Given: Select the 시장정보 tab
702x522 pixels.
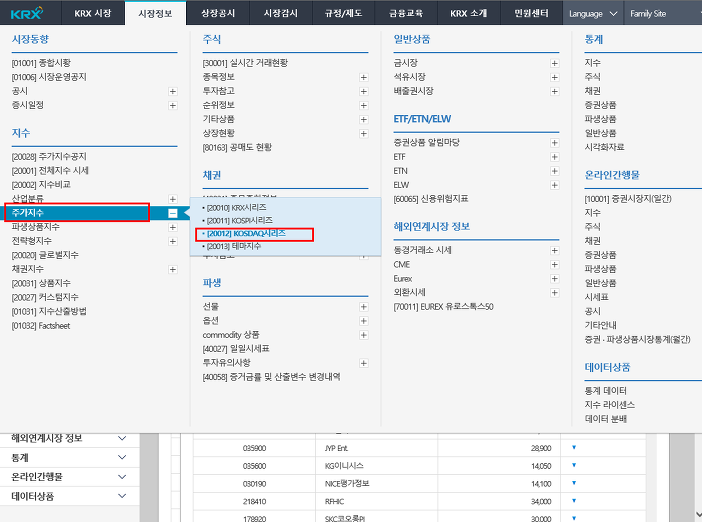Looking at the screenshot, I should (x=155, y=13).
